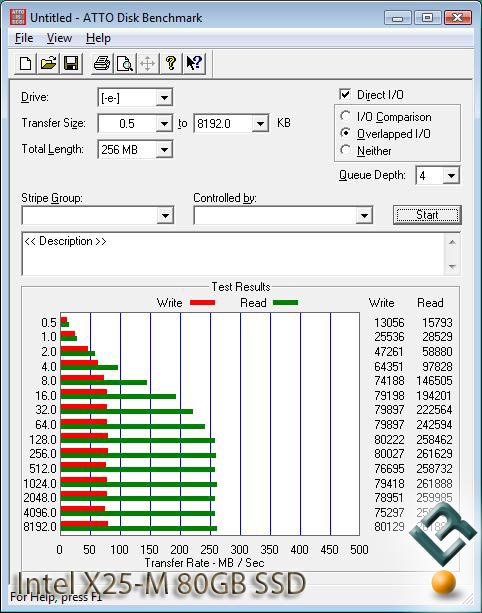Click the green Read legend swatch
The image size is (482, 613).
tap(285, 303)
